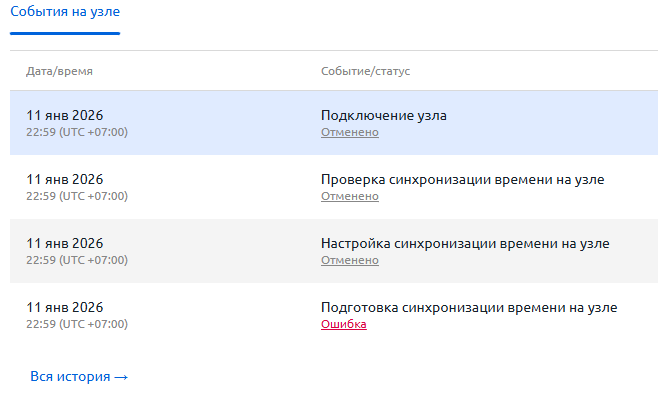The height and width of the screenshot is (406, 658).
Task: Open the "События на узле" tab
Action: pos(65,12)
